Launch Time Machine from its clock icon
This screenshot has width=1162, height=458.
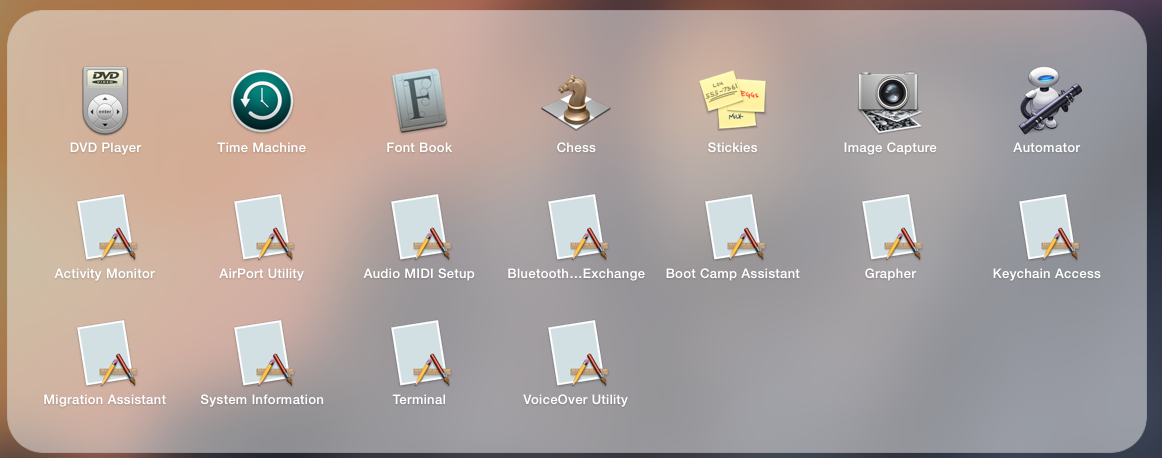coord(262,101)
